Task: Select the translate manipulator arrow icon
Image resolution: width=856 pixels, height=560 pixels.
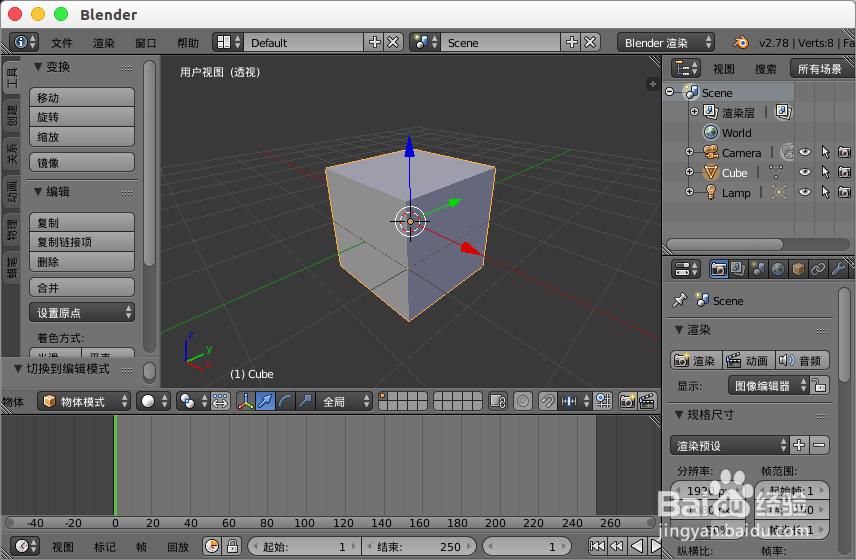Action: 265,402
